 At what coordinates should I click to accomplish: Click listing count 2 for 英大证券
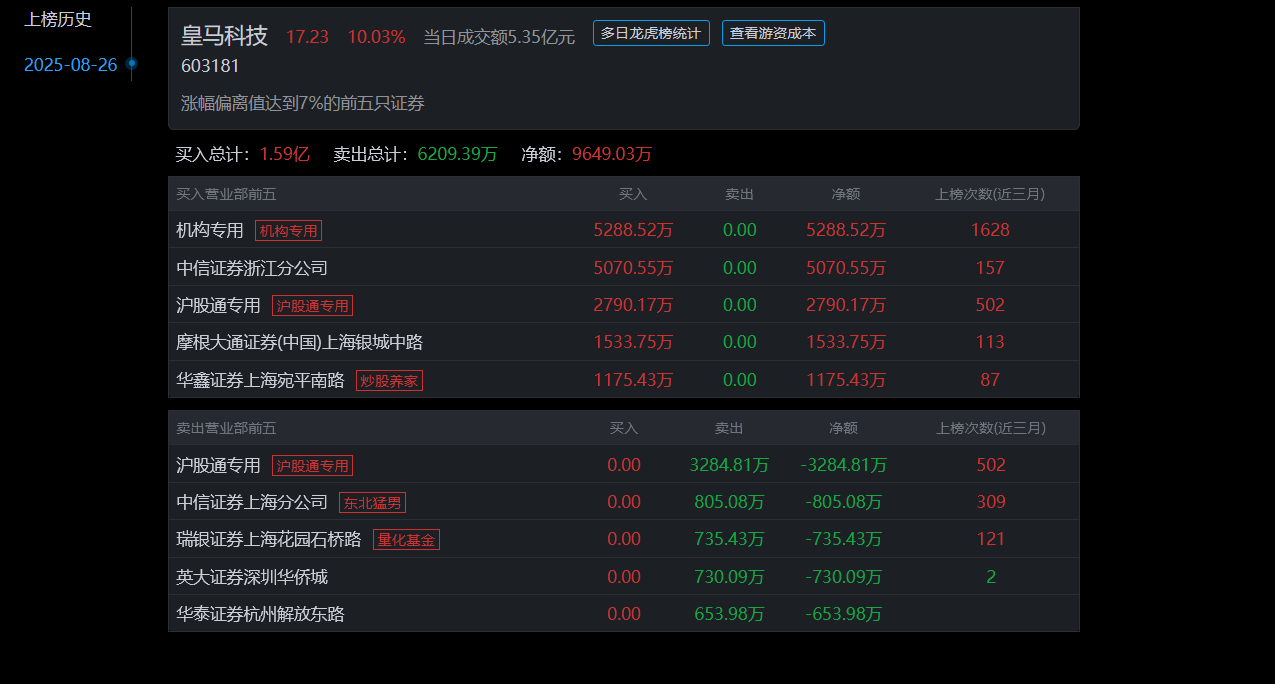point(991,577)
